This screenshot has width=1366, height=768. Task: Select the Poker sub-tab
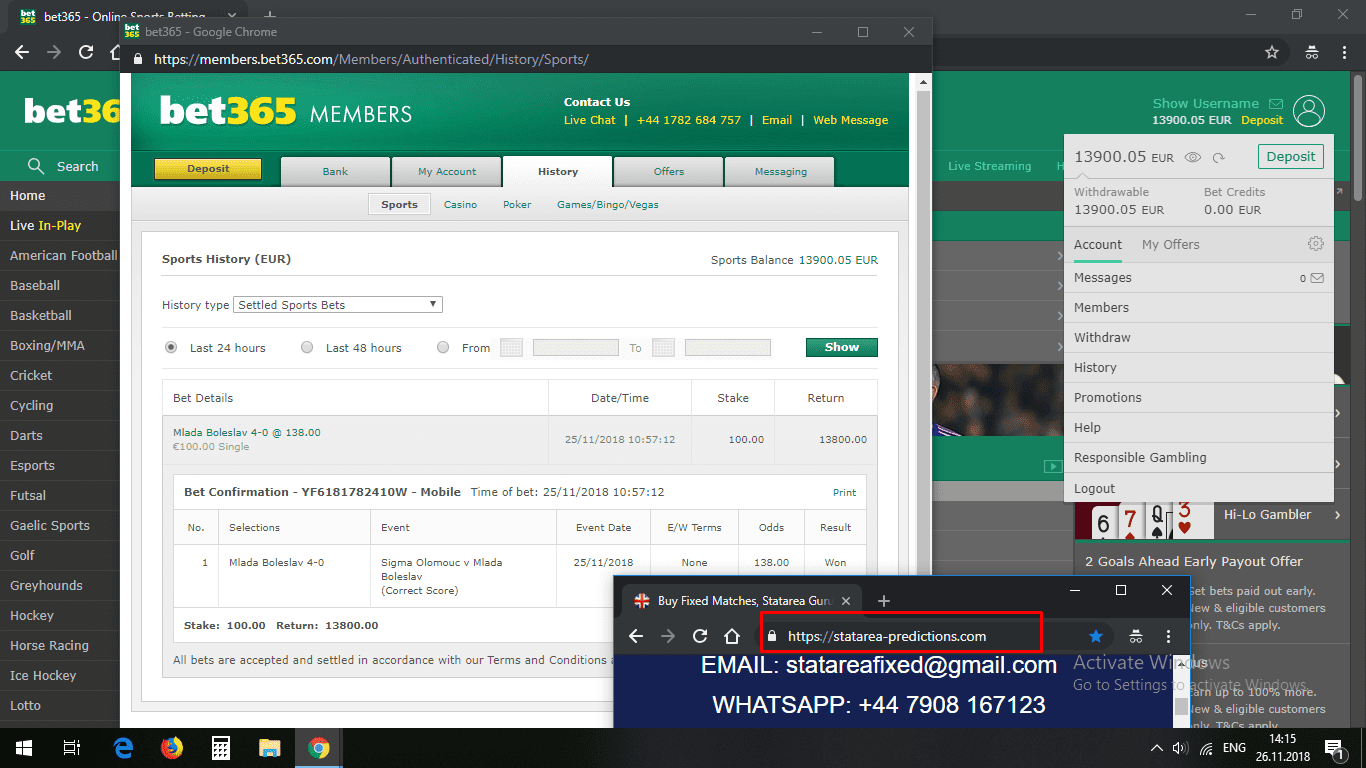[517, 204]
